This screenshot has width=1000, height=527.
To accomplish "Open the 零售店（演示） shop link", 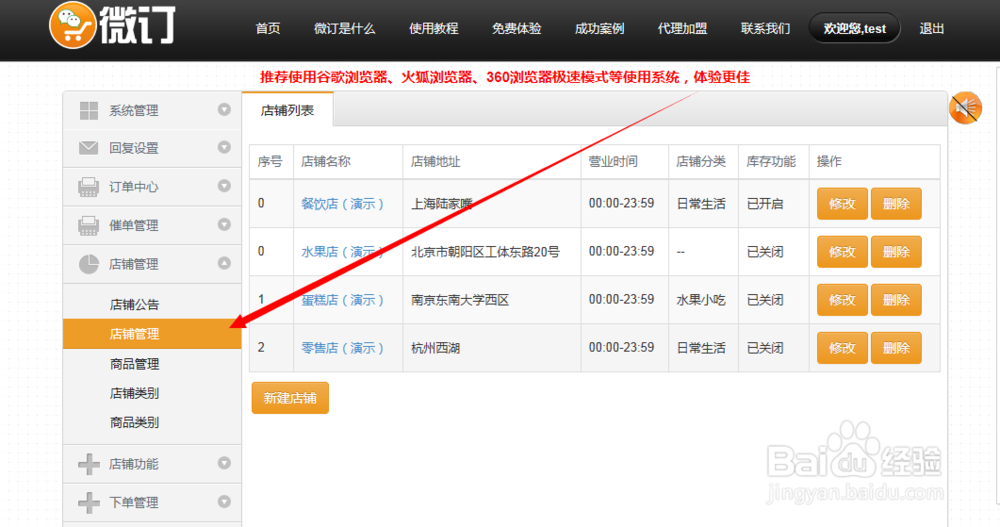I will pyautogui.click(x=342, y=348).
